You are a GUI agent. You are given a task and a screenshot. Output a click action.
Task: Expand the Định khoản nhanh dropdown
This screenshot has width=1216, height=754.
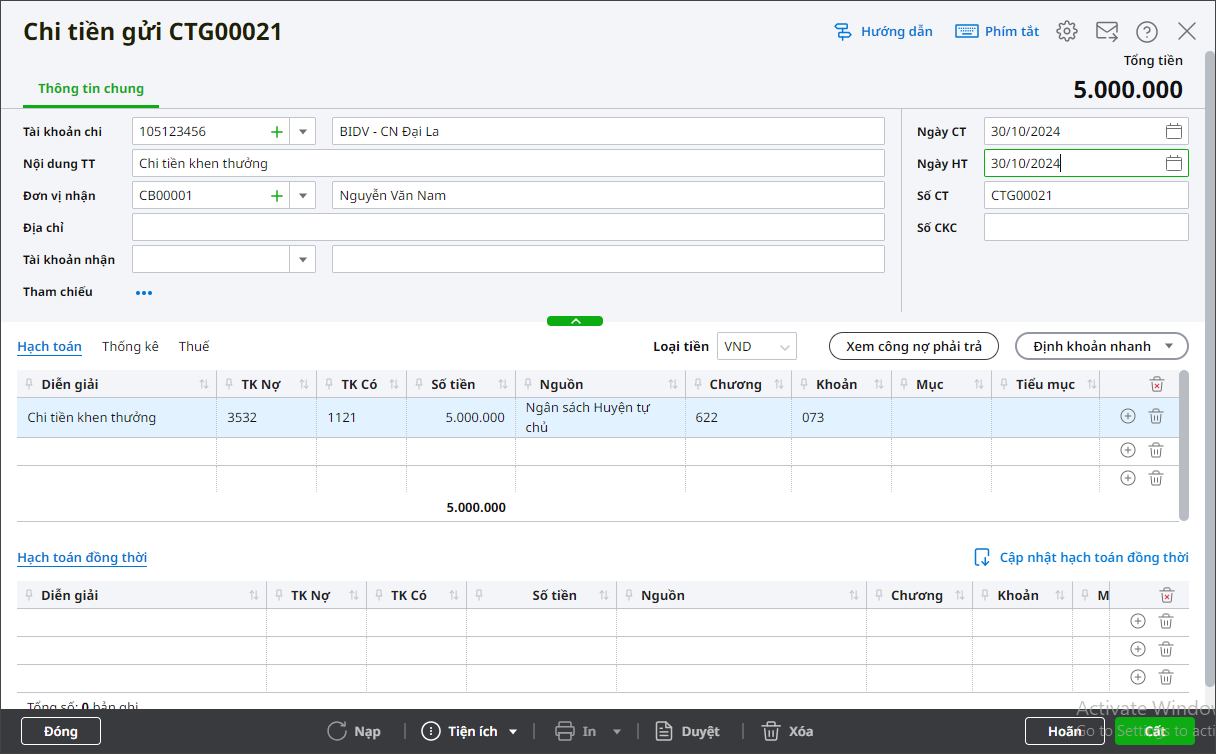[x=1170, y=347]
